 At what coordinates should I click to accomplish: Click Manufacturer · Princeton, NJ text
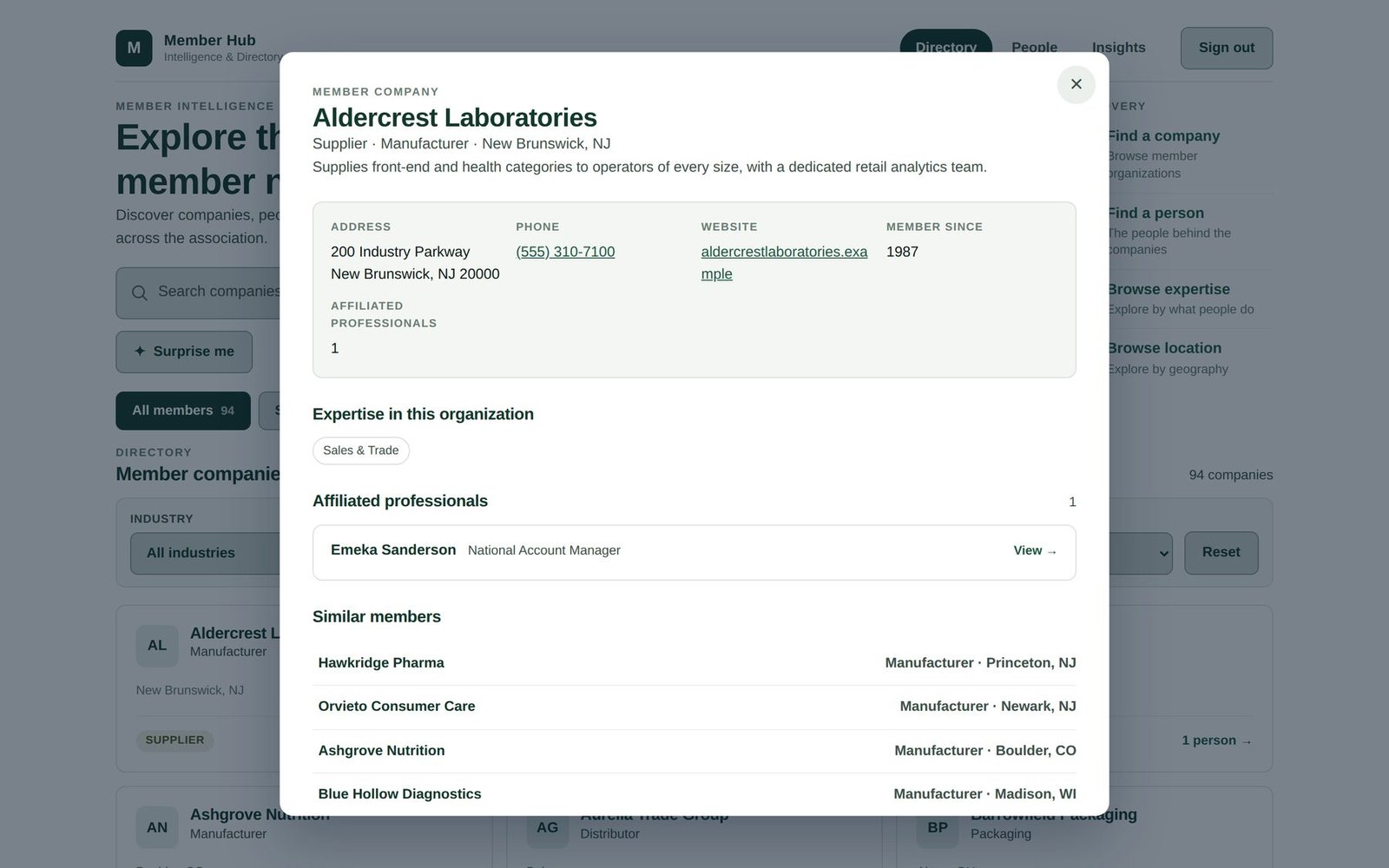coord(980,663)
